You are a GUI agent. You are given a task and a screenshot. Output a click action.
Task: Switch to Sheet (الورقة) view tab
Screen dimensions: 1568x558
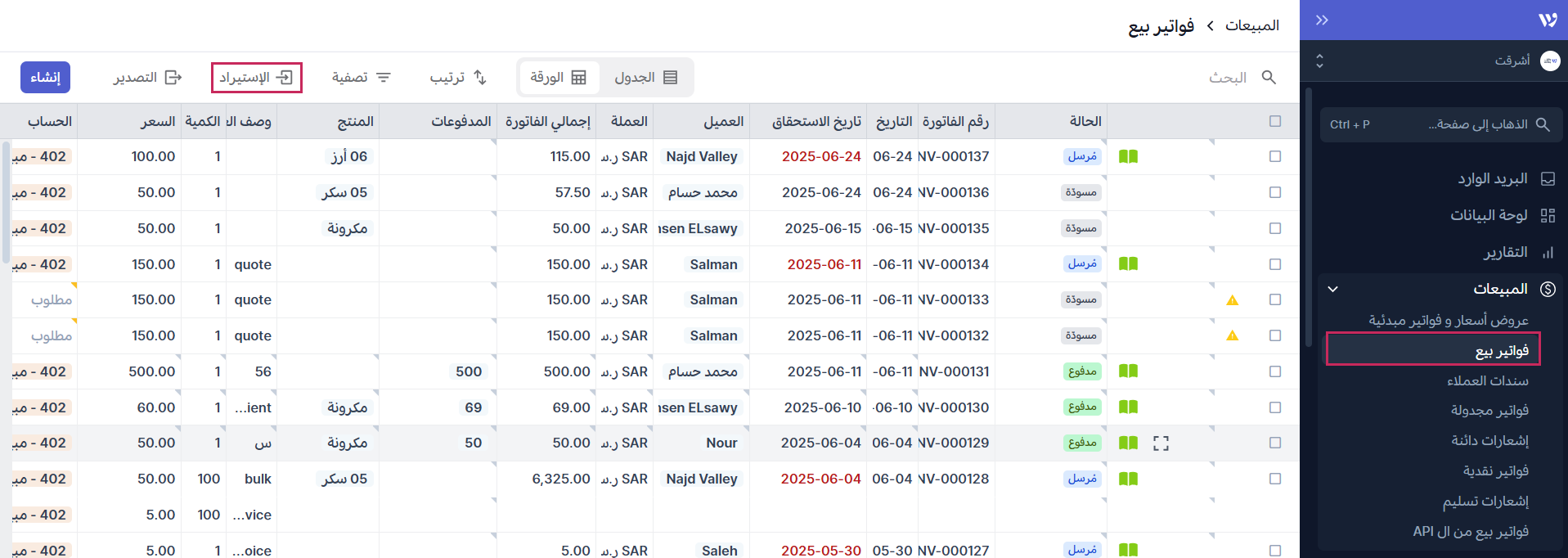pos(558,78)
